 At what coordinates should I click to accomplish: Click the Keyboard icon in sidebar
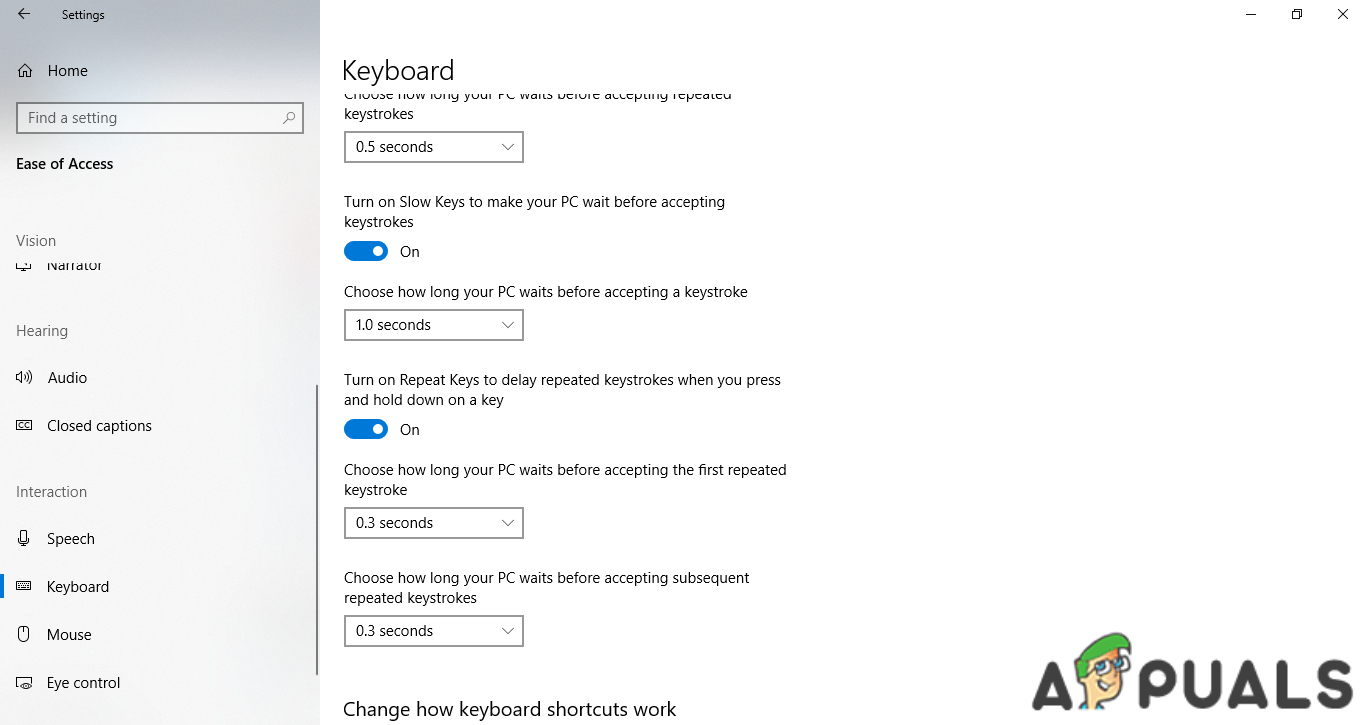[25, 587]
